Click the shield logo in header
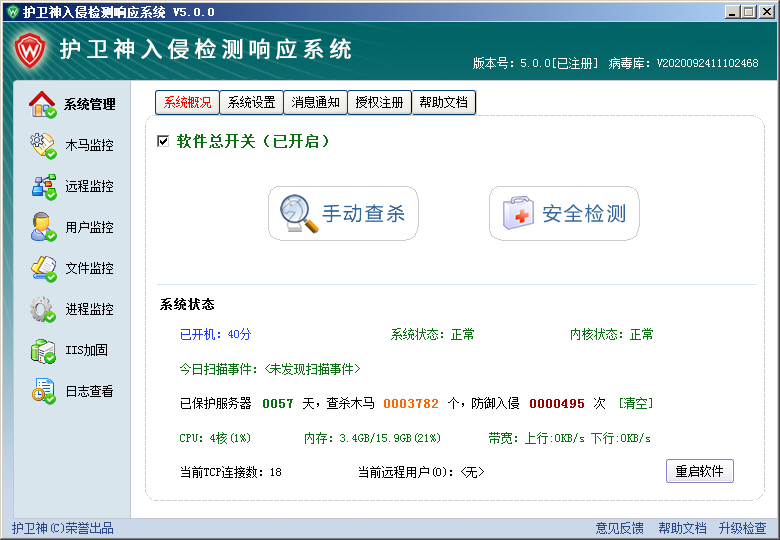This screenshot has height=540, width=780. [x=31, y=50]
